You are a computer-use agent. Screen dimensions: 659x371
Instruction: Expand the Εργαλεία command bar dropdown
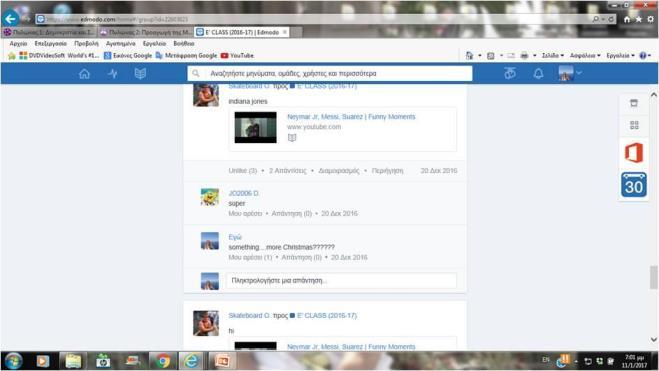click(x=620, y=55)
